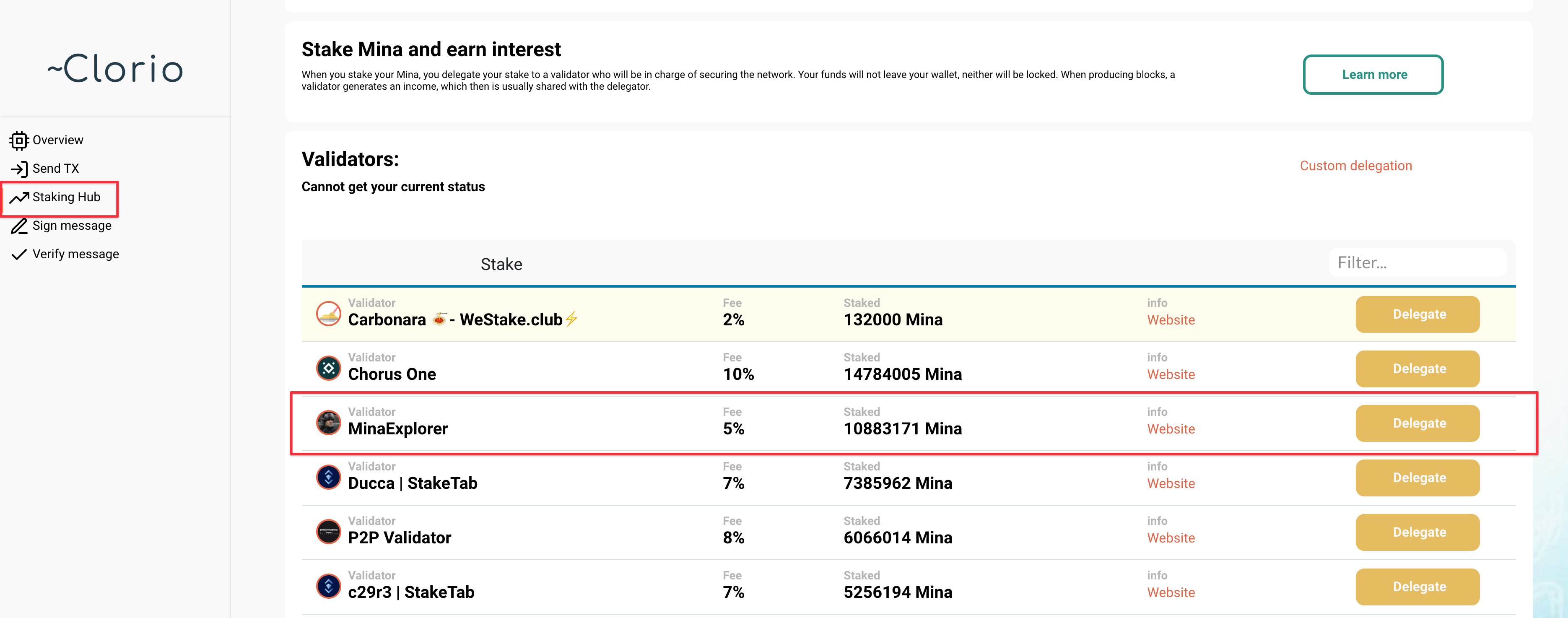Click the 132000 Mina staked amount
The width and height of the screenshot is (1568, 618).
[893, 319]
